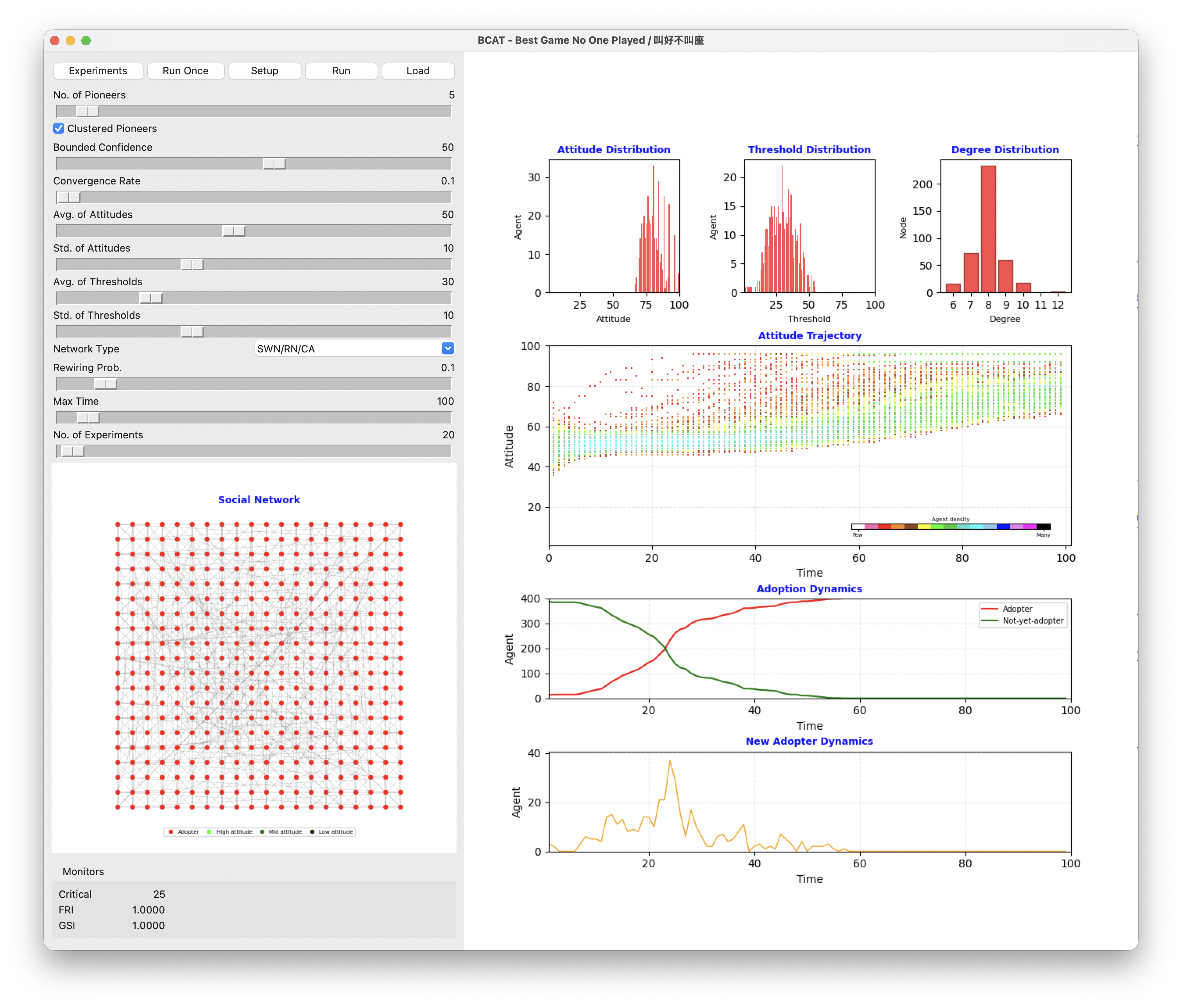Uncheck the Clustered Pioneers checkbox

click(x=59, y=128)
